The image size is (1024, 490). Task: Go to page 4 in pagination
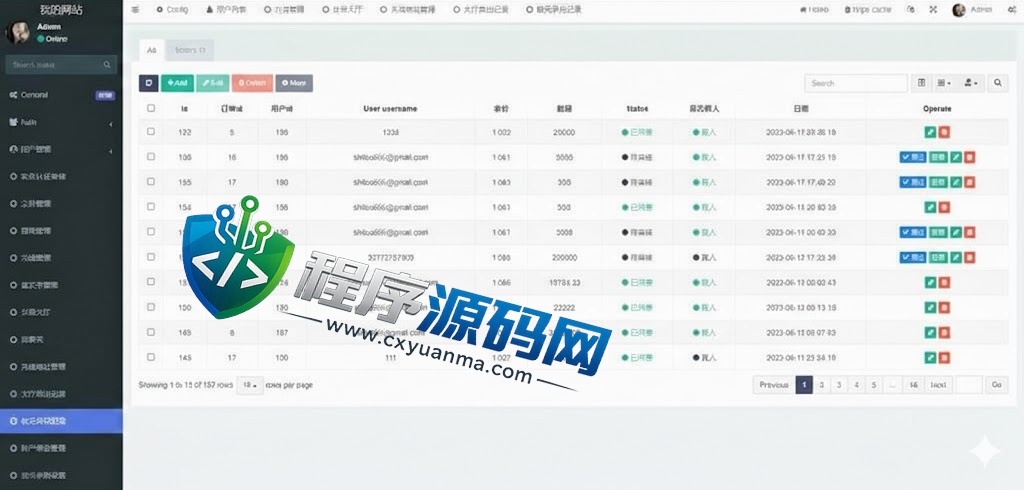856,385
